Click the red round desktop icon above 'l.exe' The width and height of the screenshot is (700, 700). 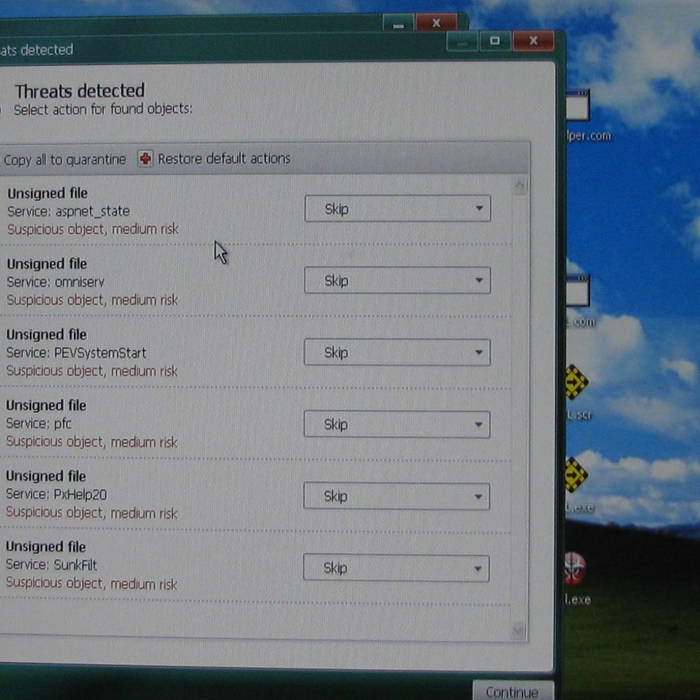click(574, 568)
